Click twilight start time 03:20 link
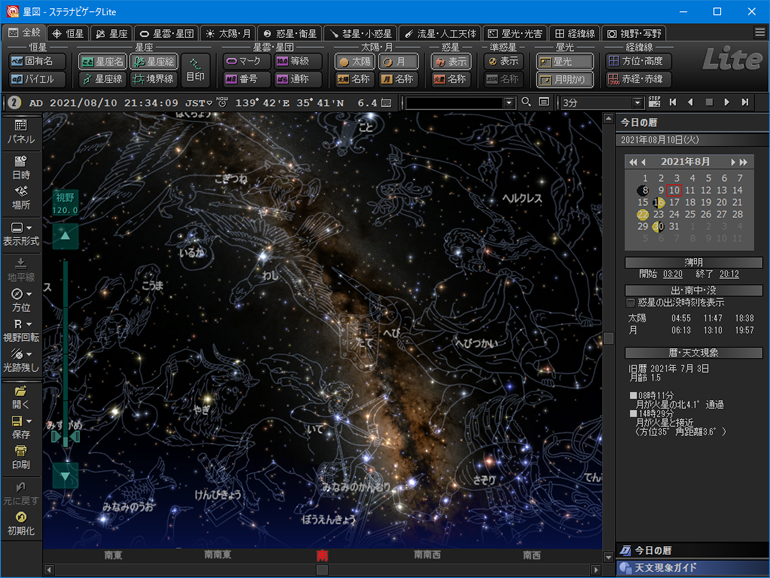 point(672,274)
